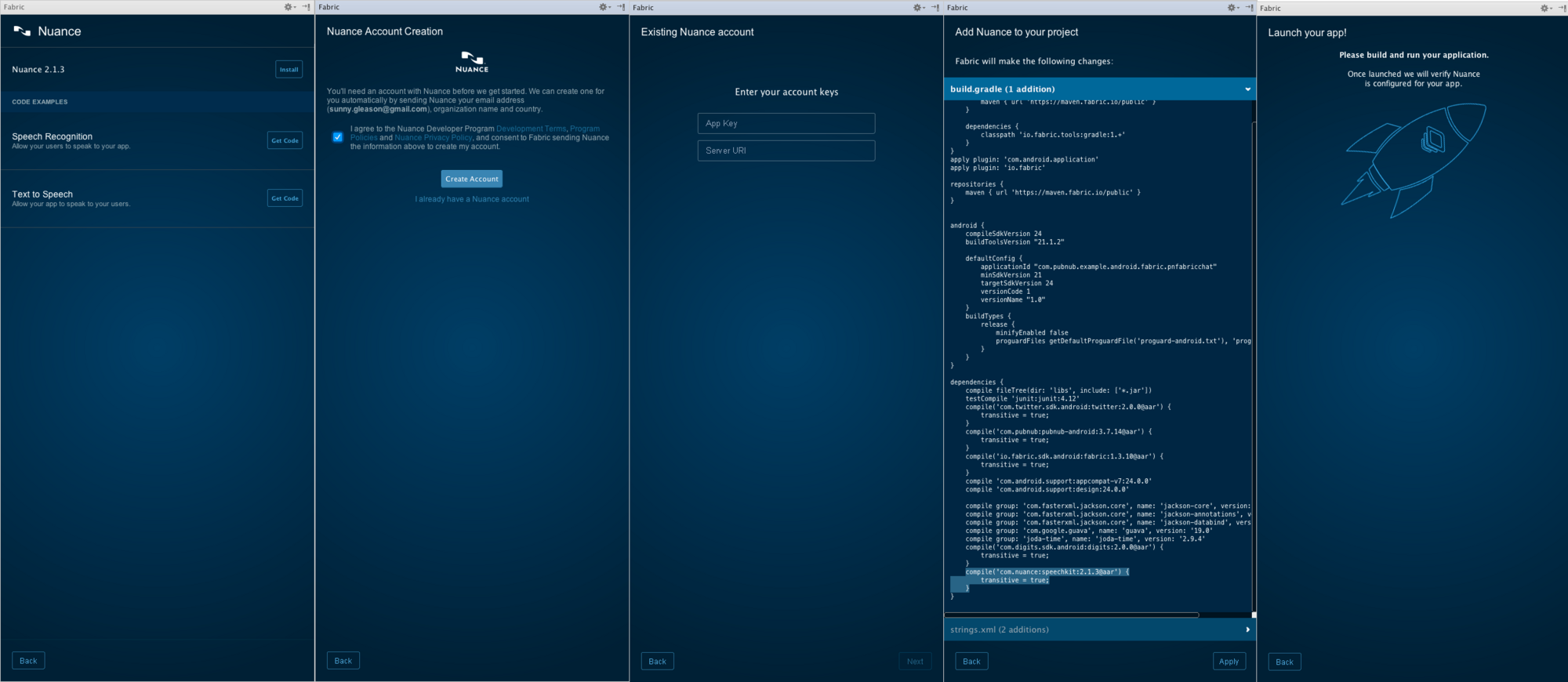This screenshot has width=1568, height=682.
Task: Hide the Add Nuance to your project panel
Action: click(1249, 8)
